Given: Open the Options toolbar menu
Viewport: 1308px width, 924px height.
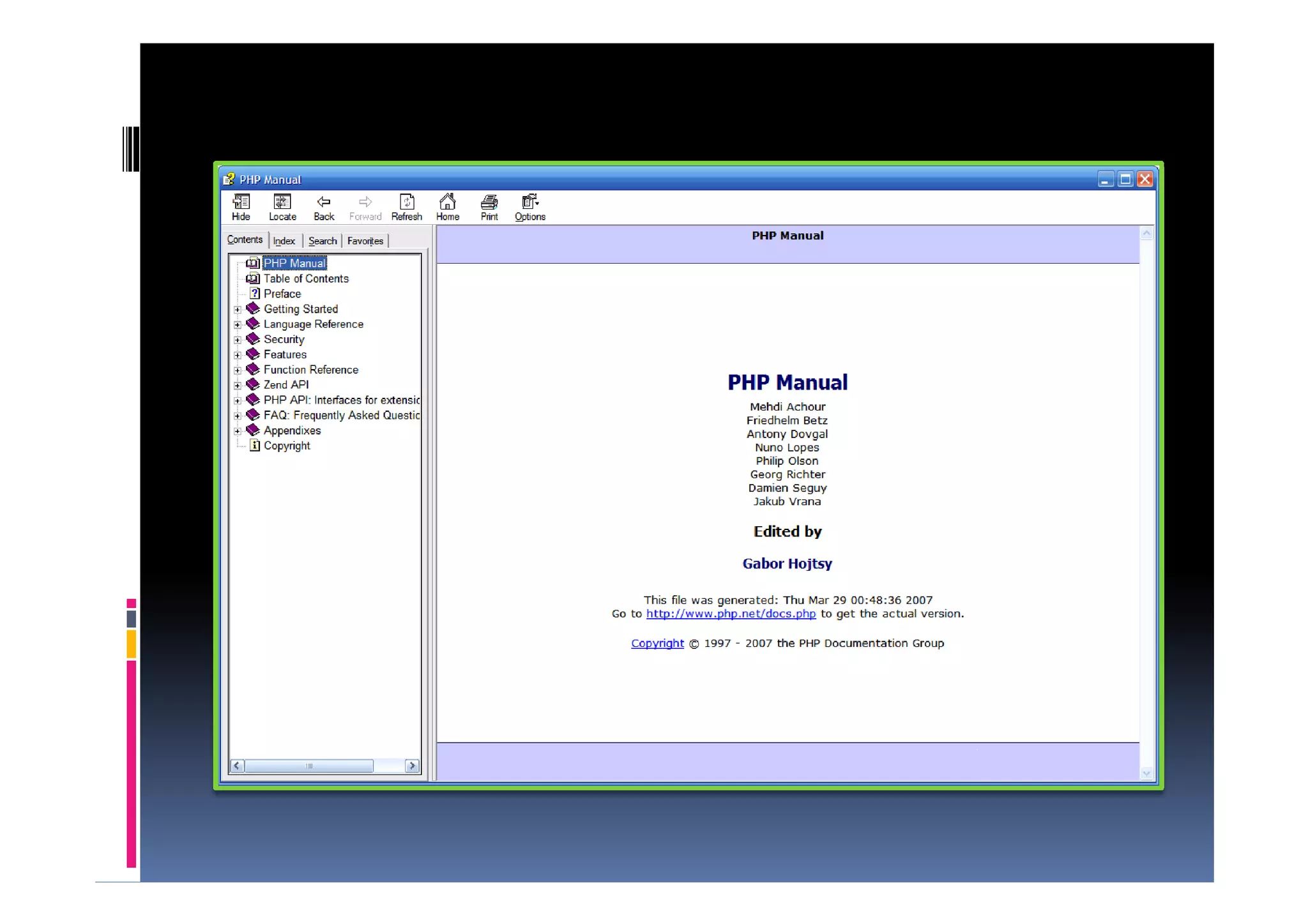Looking at the screenshot, I should click(x=530, y=208).
